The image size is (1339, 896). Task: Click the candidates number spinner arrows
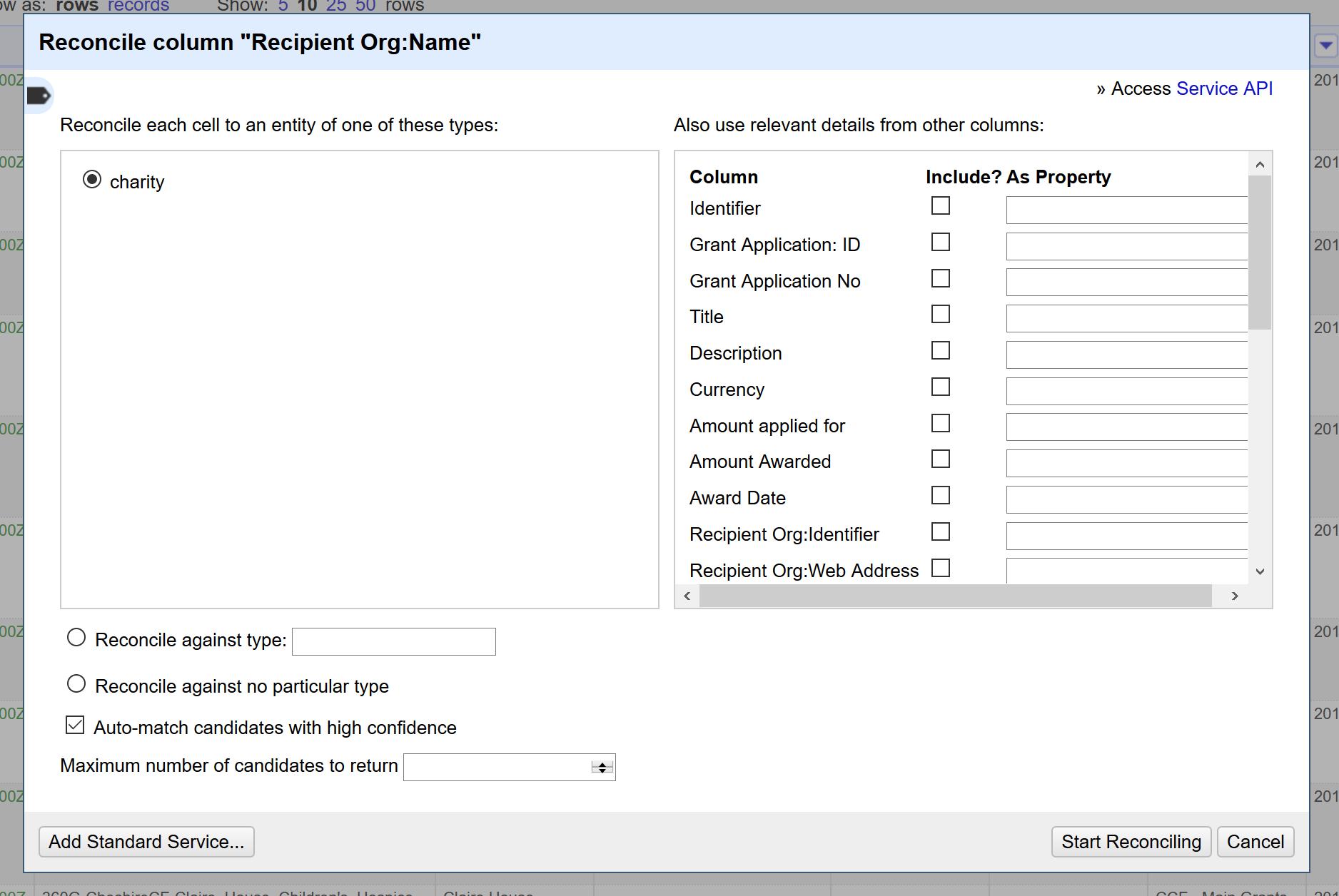(602, 768)
